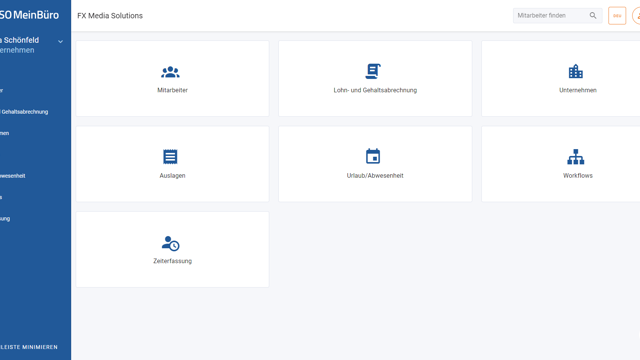Select Gehaltsabrechnung in the sidebar menu
Viewport: 640px width, 360px height.
[24, 112]
